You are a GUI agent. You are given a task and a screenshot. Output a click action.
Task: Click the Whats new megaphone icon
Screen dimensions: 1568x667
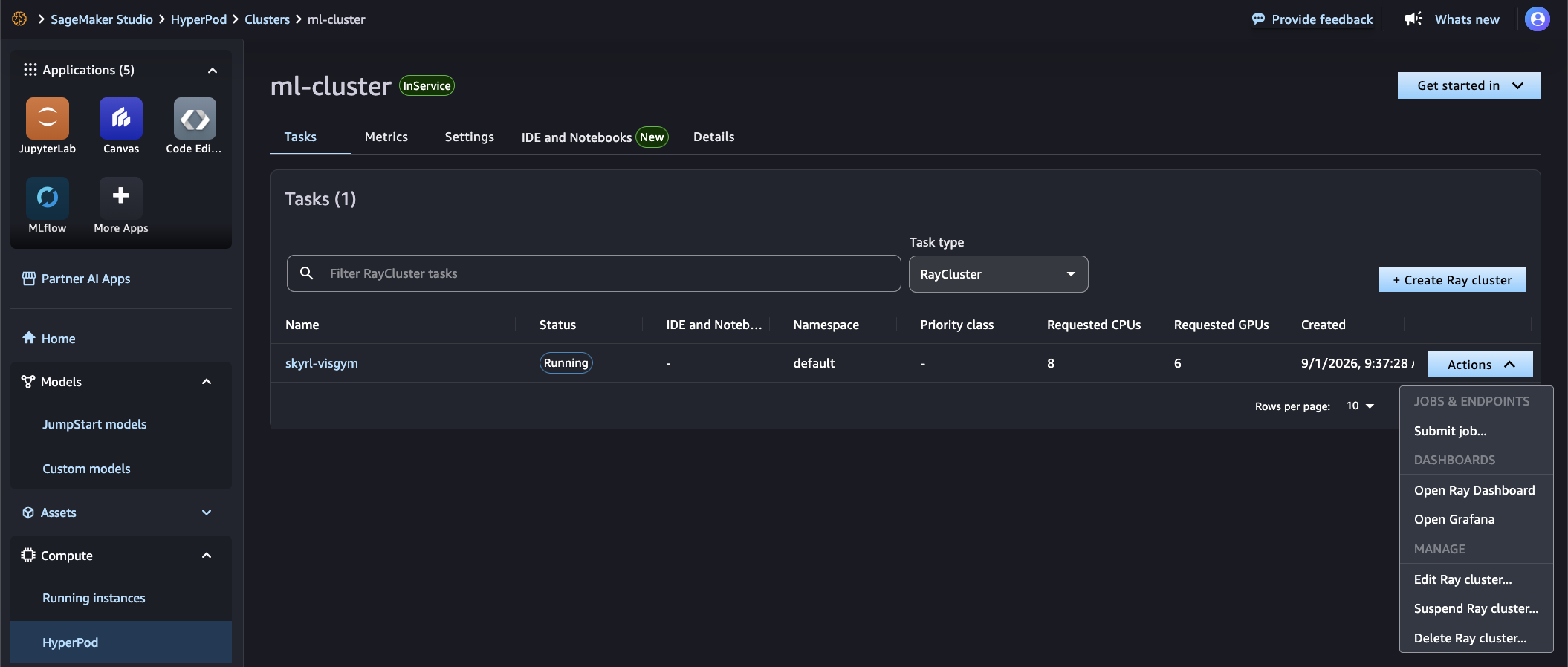[x=1413, y=19]
